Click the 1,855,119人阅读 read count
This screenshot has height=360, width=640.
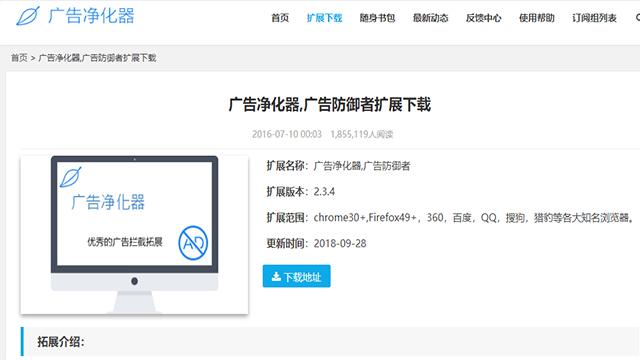362,134
